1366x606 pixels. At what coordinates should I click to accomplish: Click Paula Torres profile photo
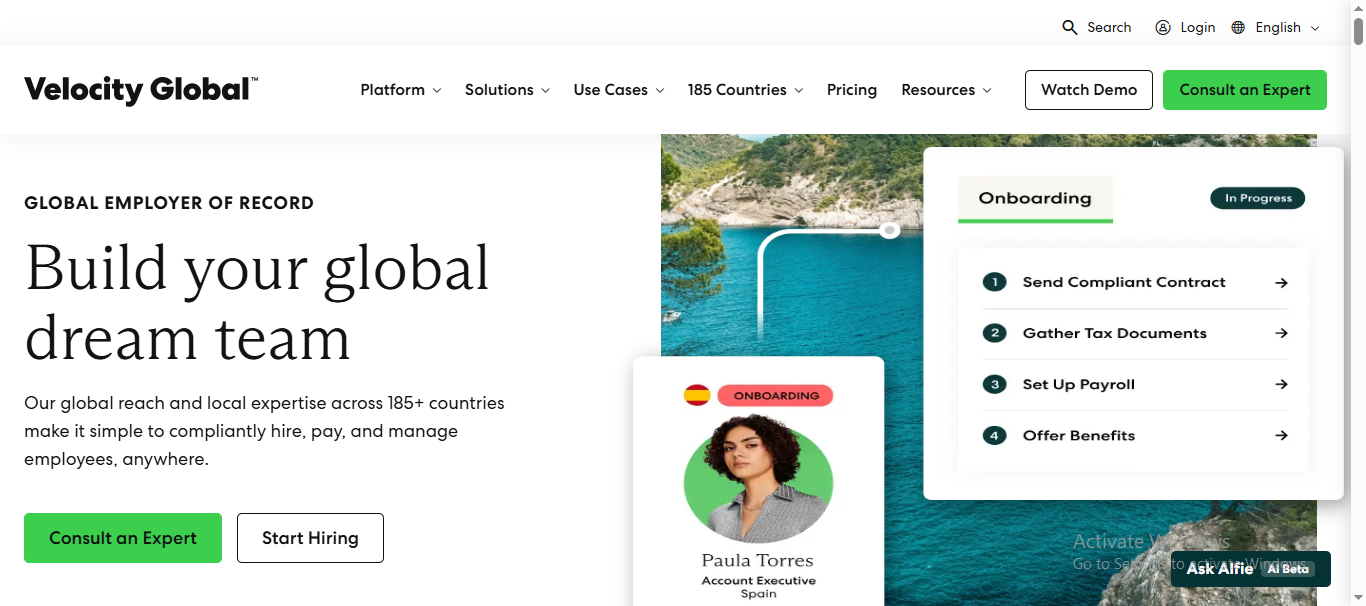pyautogui.click(x=758, y=478)
